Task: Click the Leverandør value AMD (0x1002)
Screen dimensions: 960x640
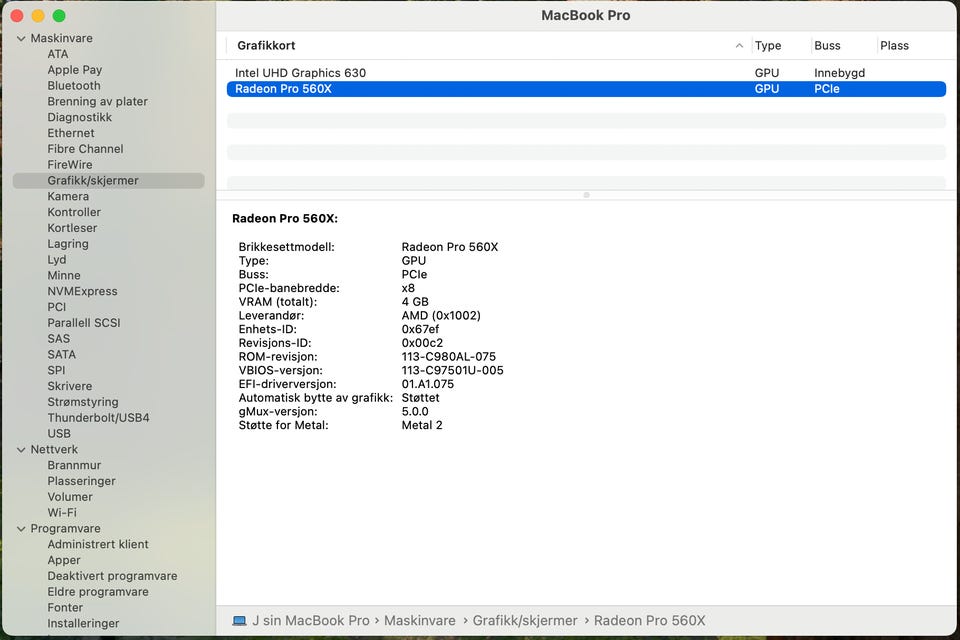Action: (441, 315)
